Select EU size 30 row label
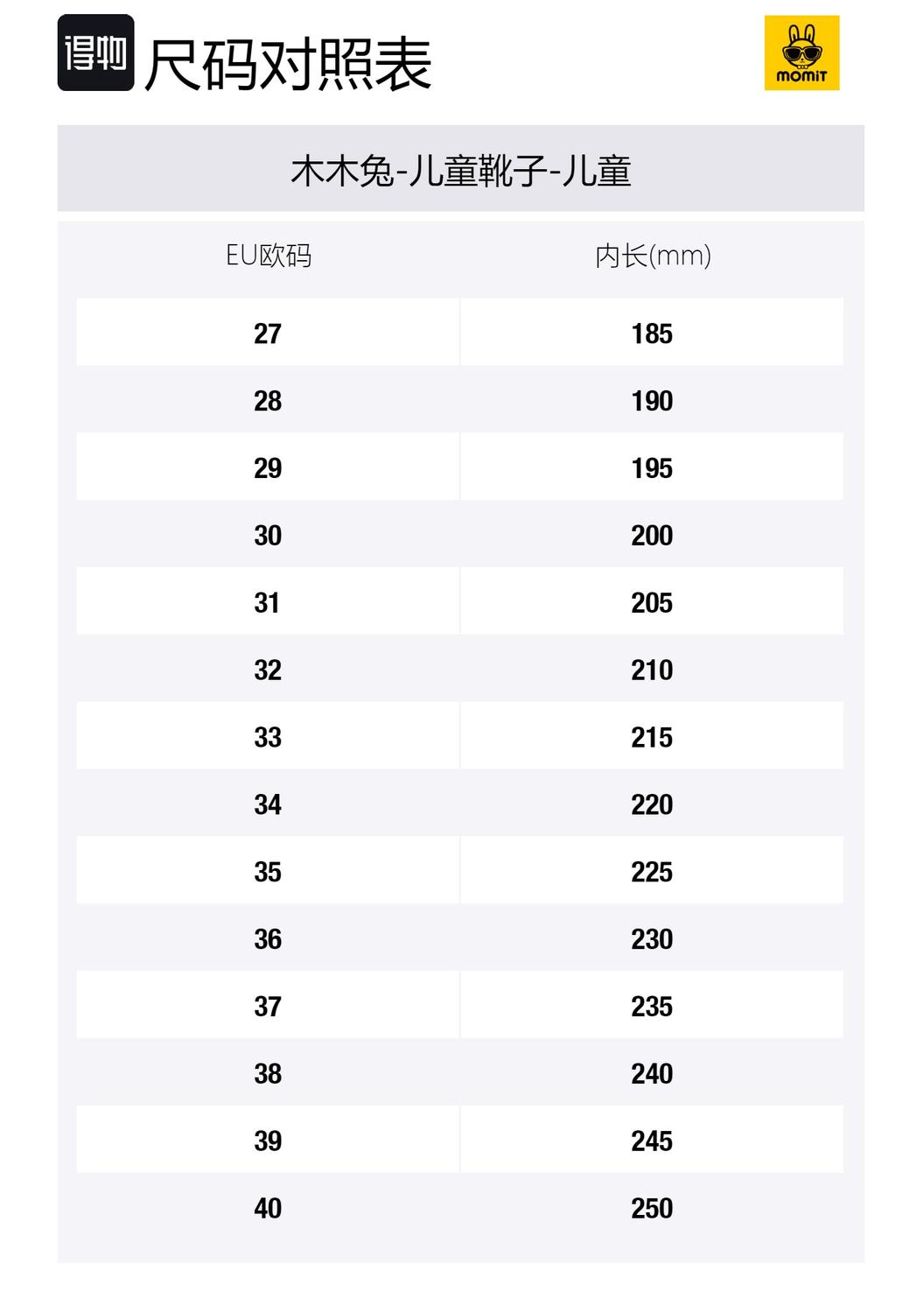 (x=268, y=536)
